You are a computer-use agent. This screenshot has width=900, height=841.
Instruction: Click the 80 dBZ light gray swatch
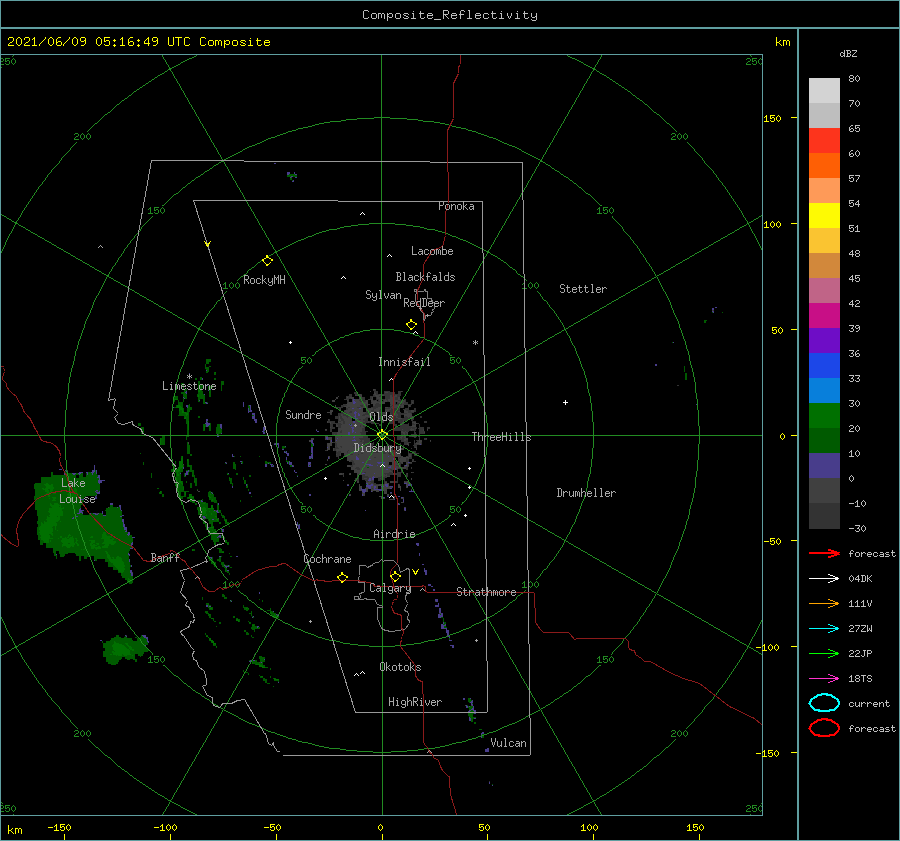tap(824, 90)
